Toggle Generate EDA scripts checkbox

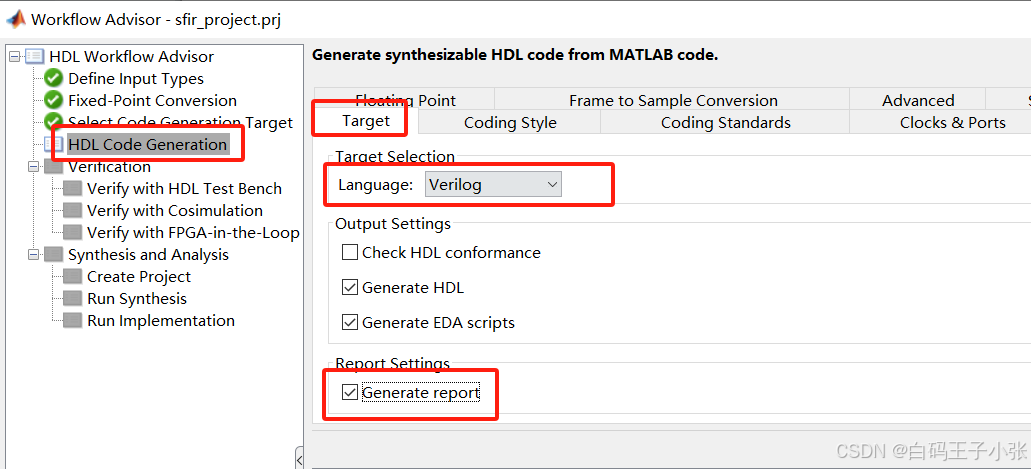(350, 323)
